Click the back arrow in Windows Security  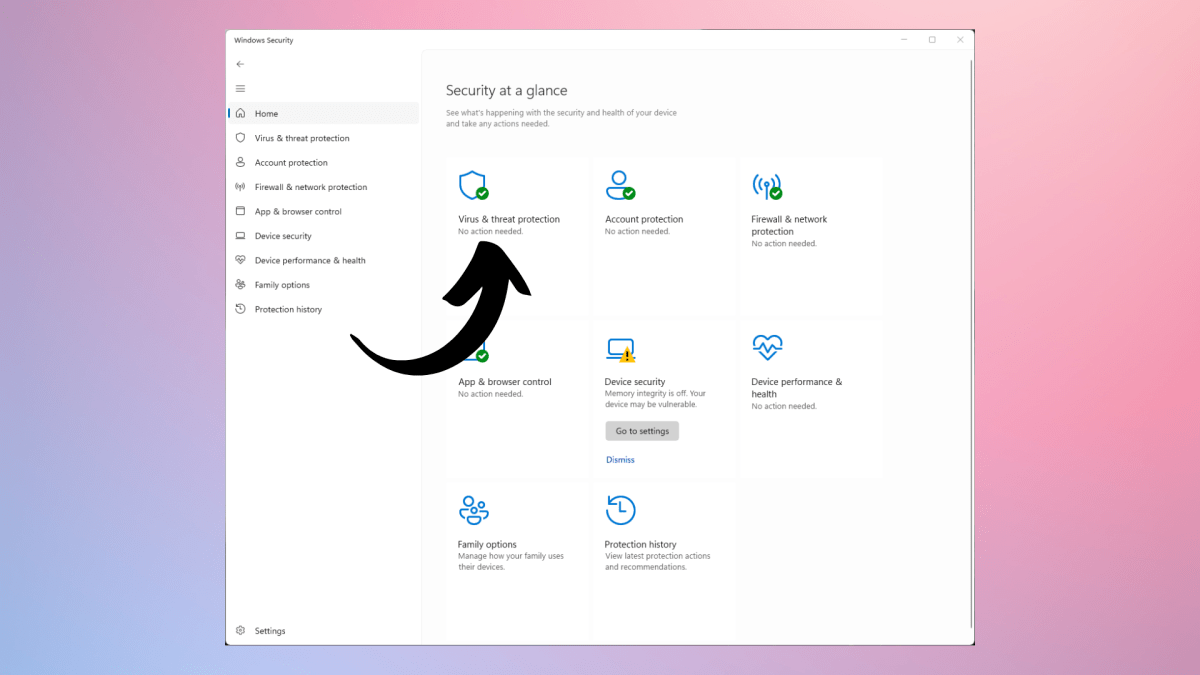coord(240,64)
